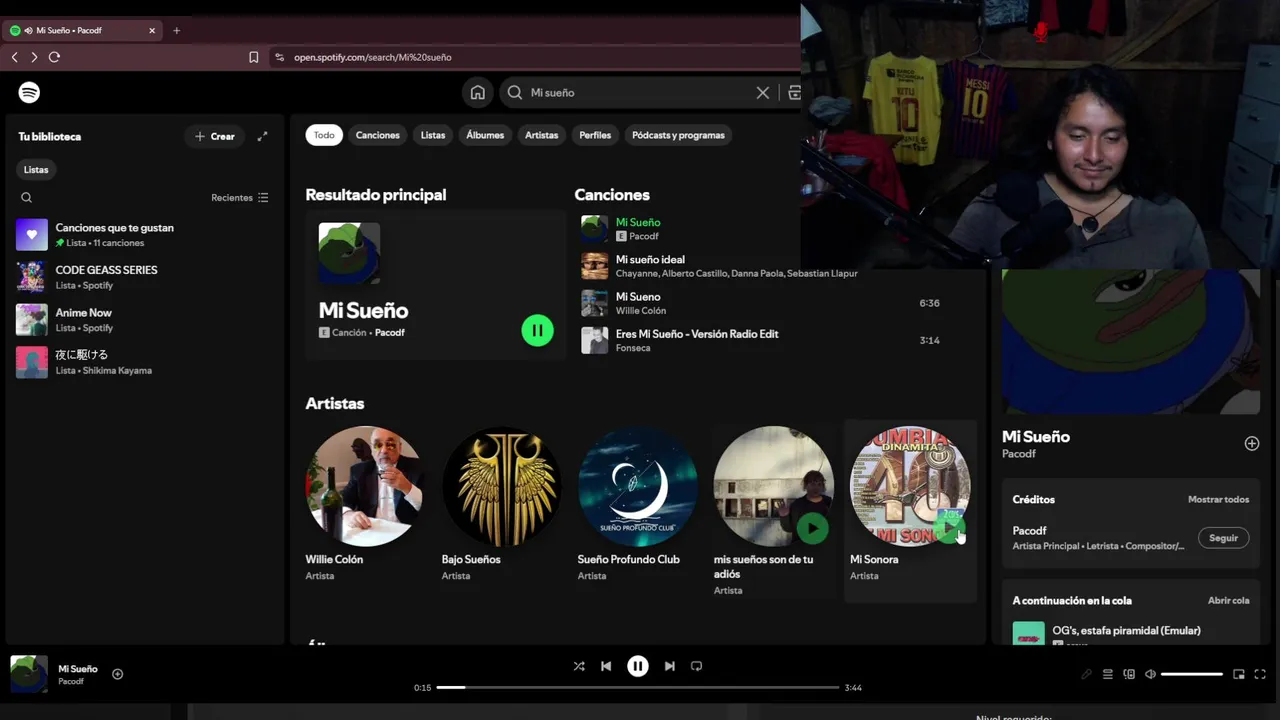The width and height of the screenshot is (1280, 720).
Task: Open the Spotify logo home link
Action: pos(29,92)
